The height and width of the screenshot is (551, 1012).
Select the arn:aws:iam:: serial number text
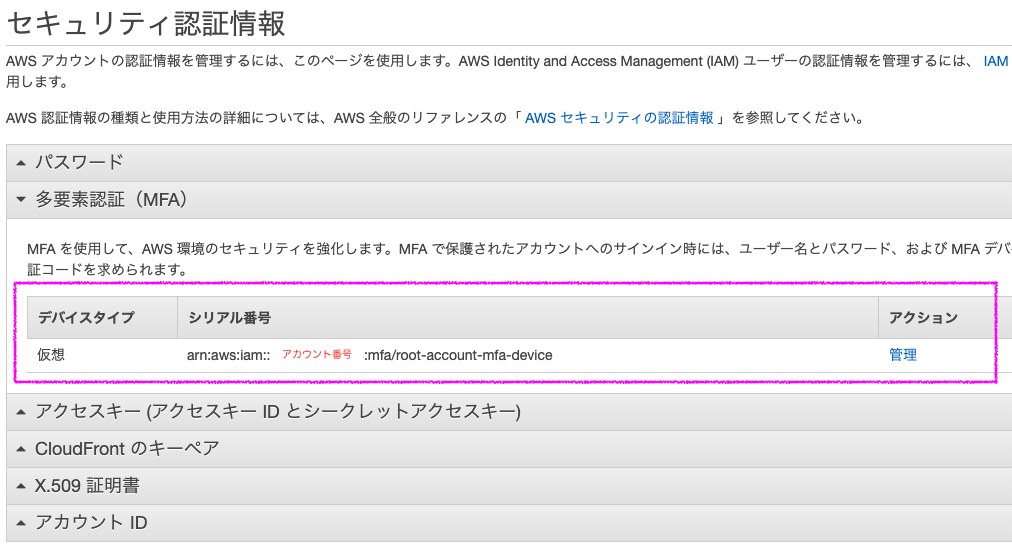click(228, 356)
